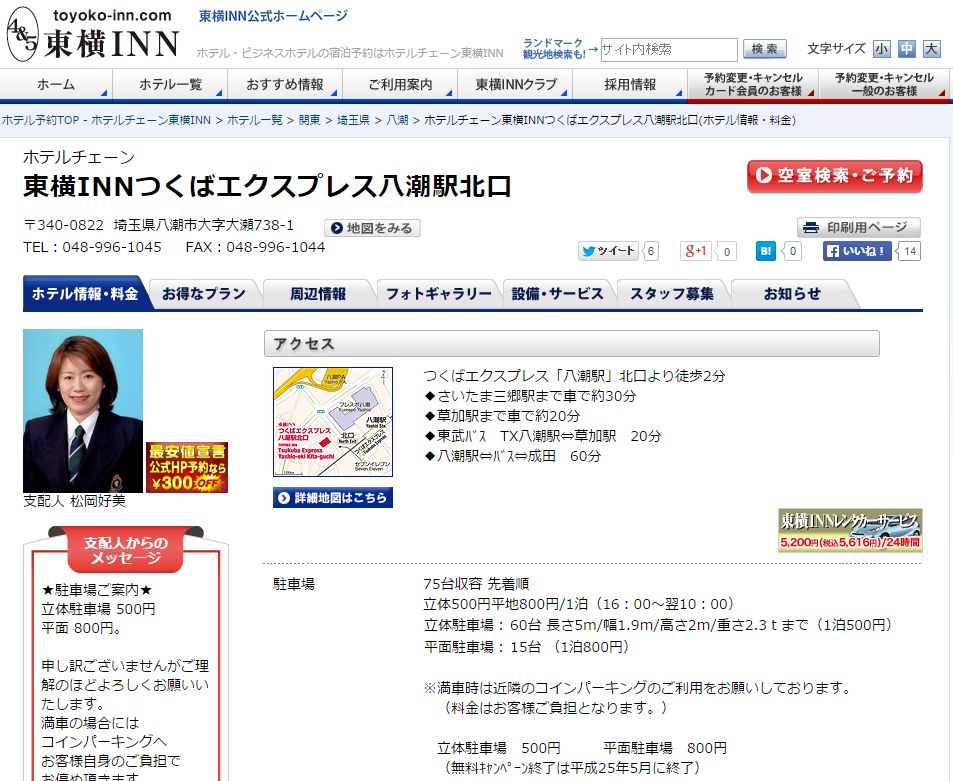Click breadcrumb link ホテル一覧
Screen dimensions: 953x781
[x=255, y=120]
